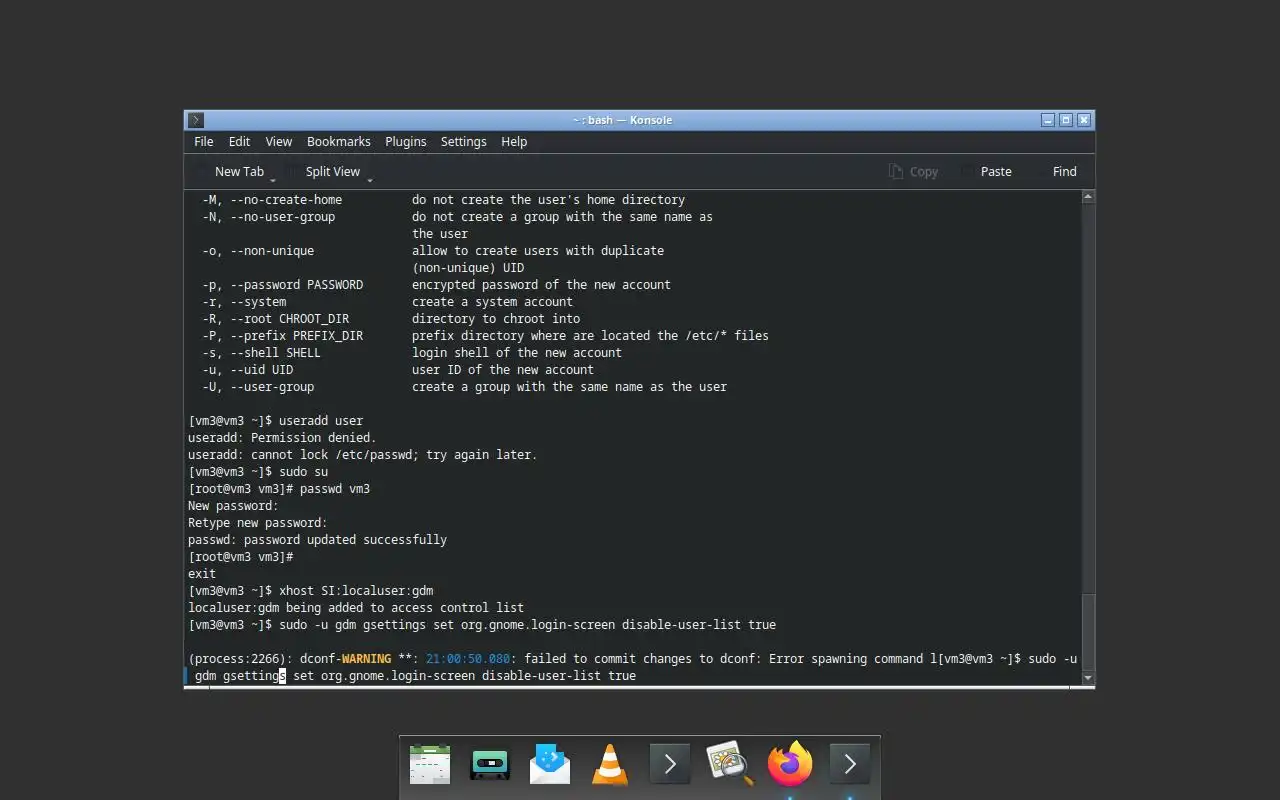Open the View menu
The height and width of the screenshot is (800, 1280).
279,142
